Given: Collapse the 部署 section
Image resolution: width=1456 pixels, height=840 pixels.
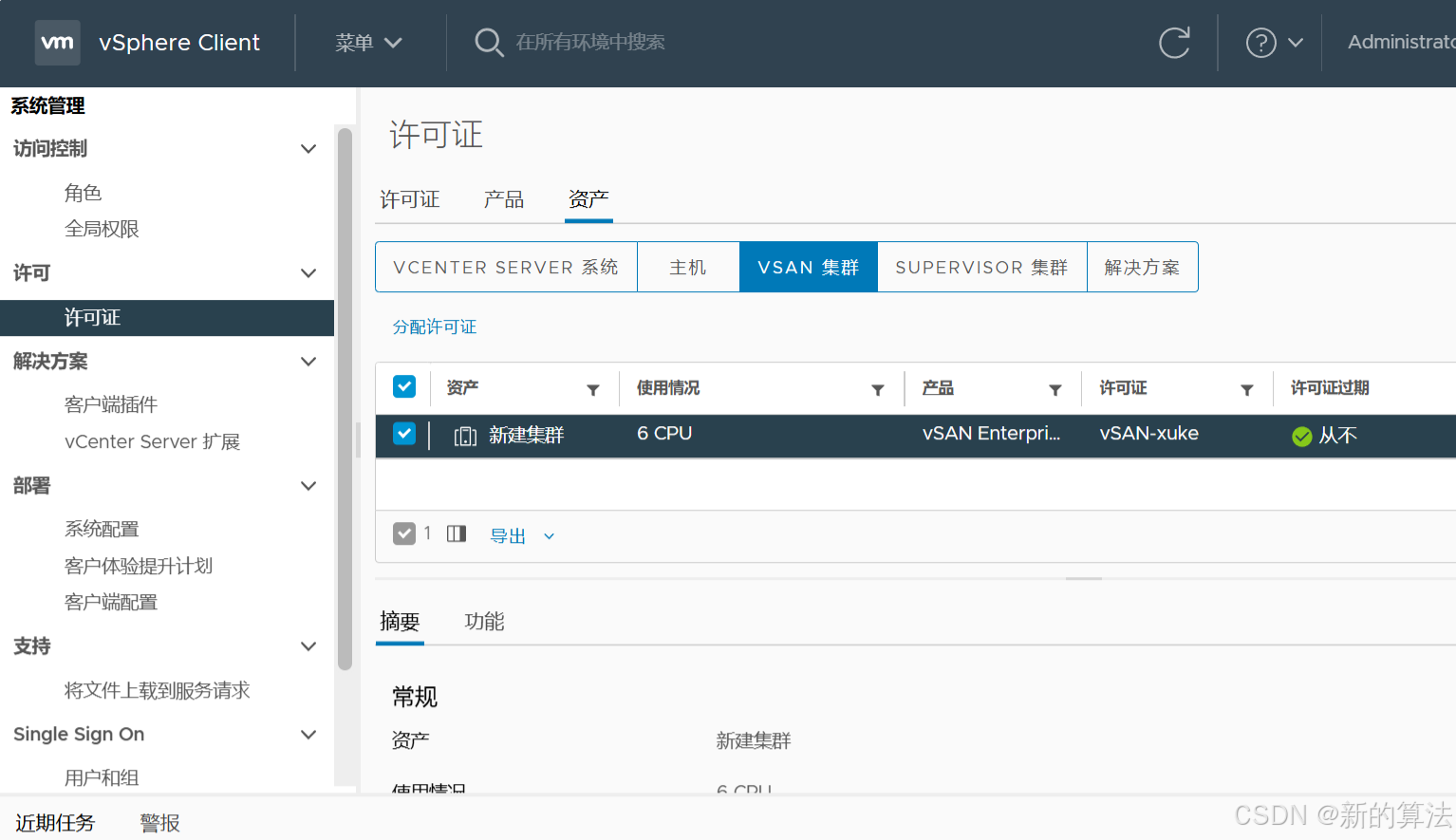Looking at the screenshot, I should pos(308,486).
